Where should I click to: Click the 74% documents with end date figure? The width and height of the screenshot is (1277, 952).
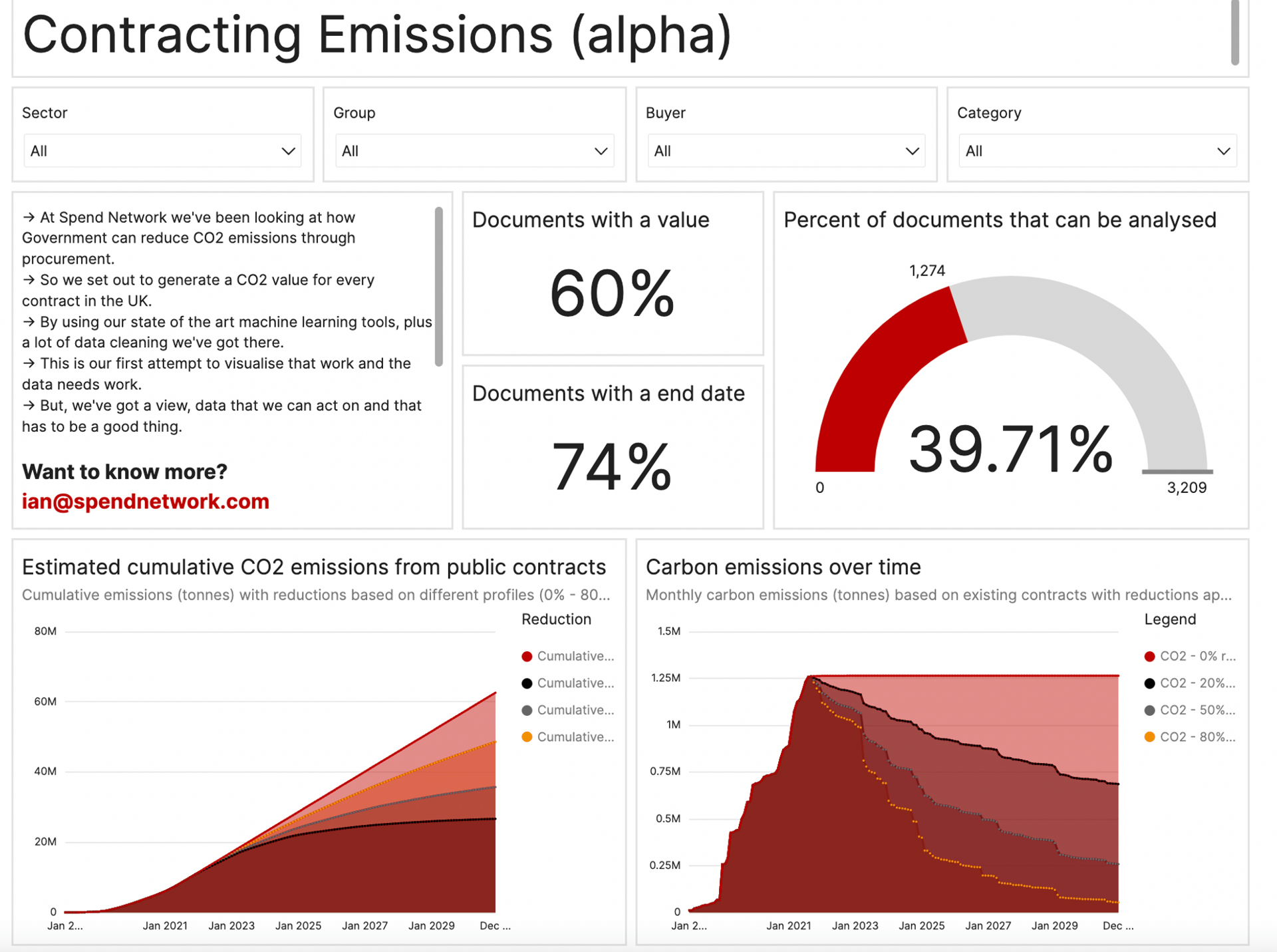pos(612,467)
